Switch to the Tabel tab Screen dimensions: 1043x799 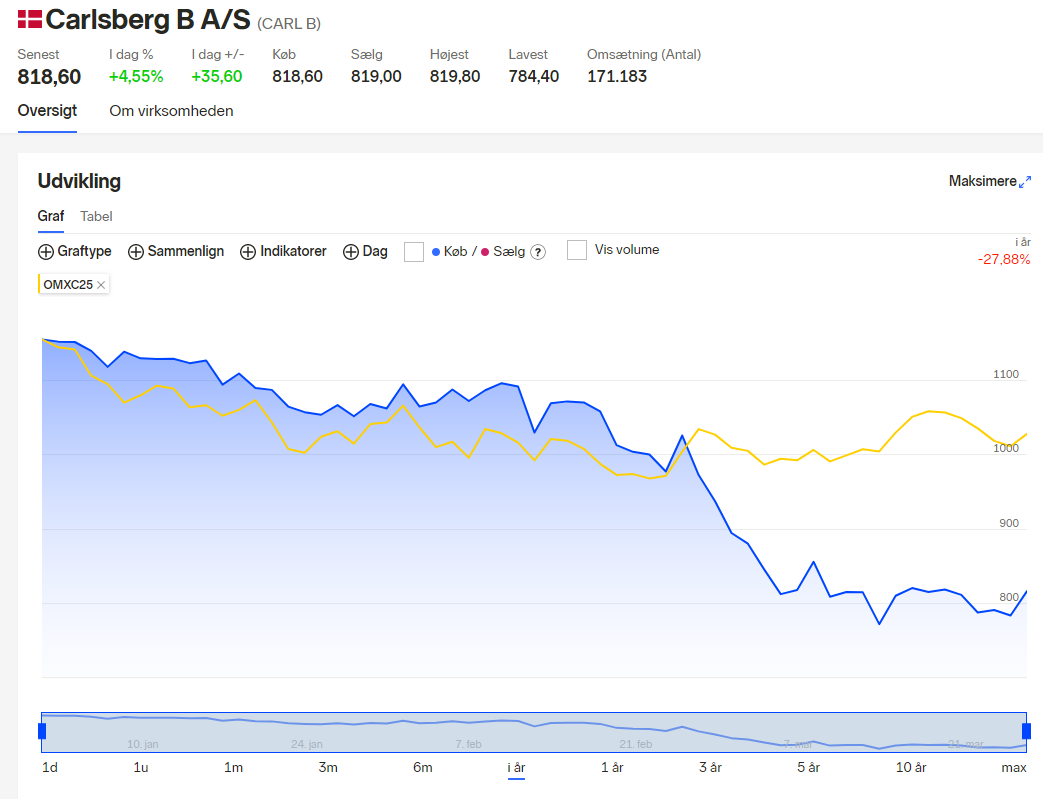point(96,216)
